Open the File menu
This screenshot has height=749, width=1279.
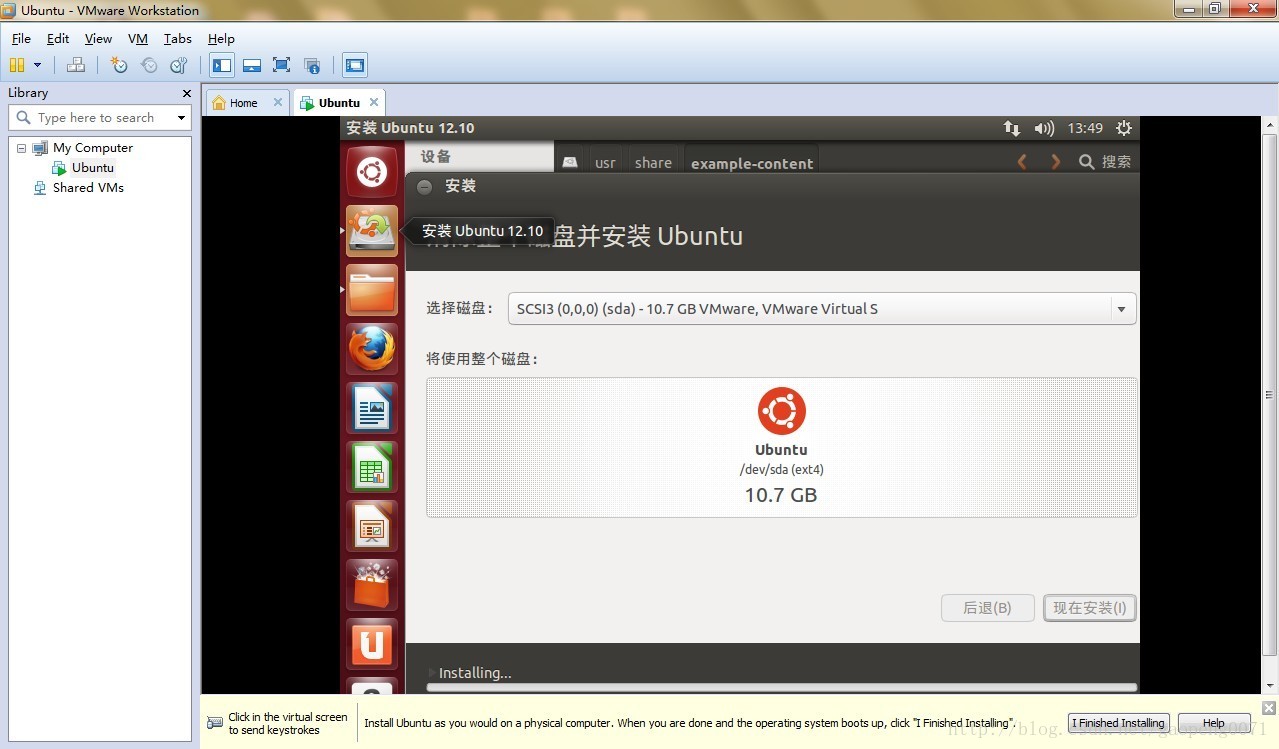tap(21, 38)
